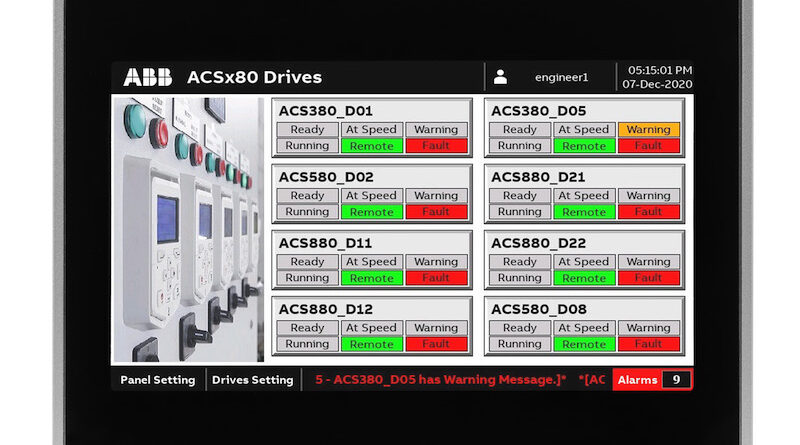The width and height of the screenshot is (800, 445).
Task: Click the alarm count 9 field
Action: (x=676, y=380)
